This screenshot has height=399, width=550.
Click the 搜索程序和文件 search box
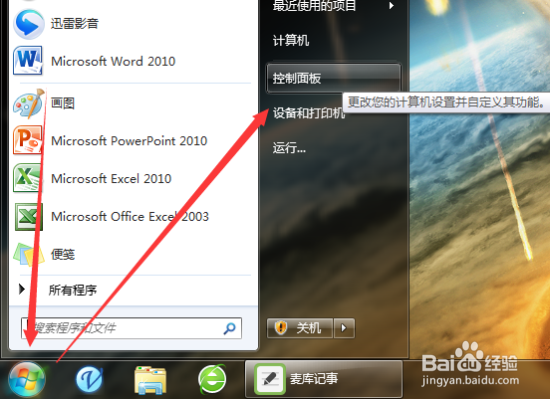[x=131, y=328]
